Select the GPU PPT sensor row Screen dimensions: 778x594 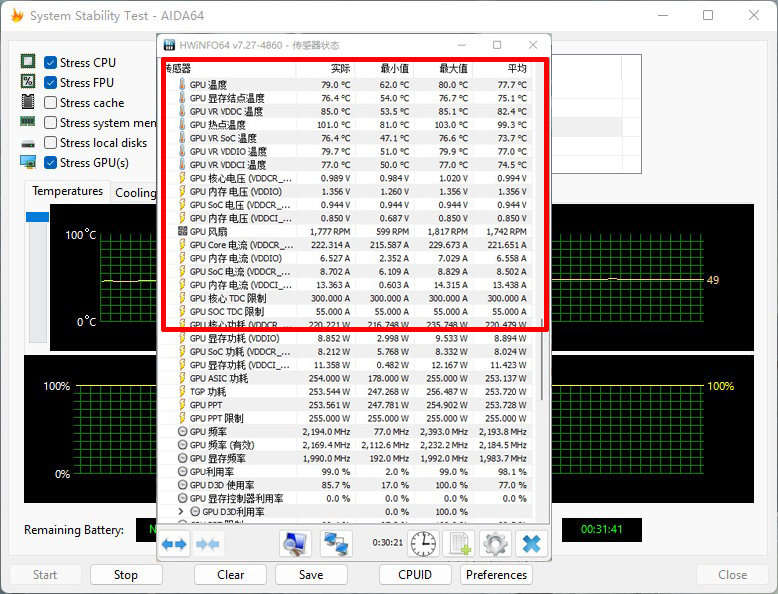[x=345, y=405]
